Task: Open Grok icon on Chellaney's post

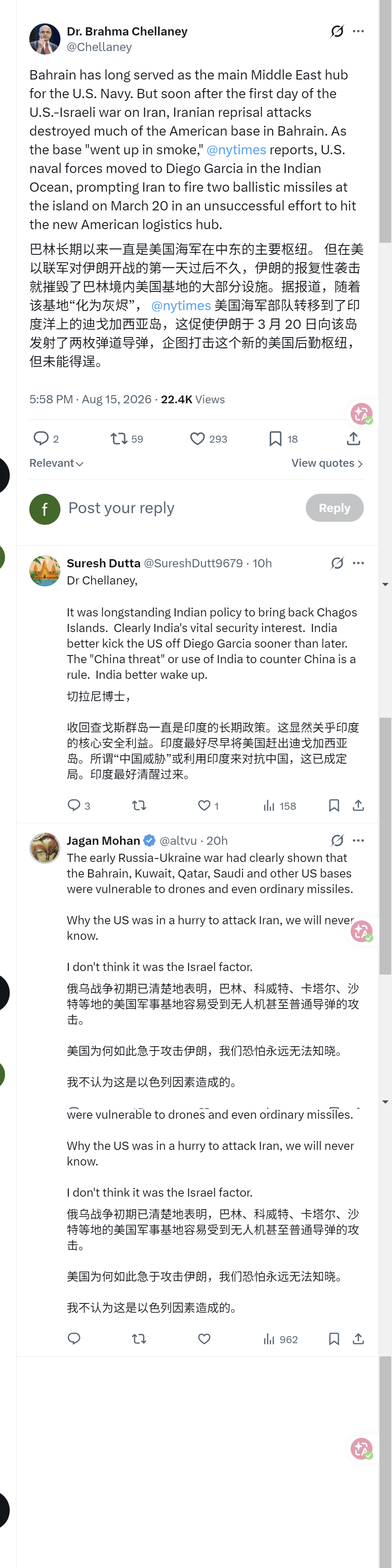Action: [337, 31]
